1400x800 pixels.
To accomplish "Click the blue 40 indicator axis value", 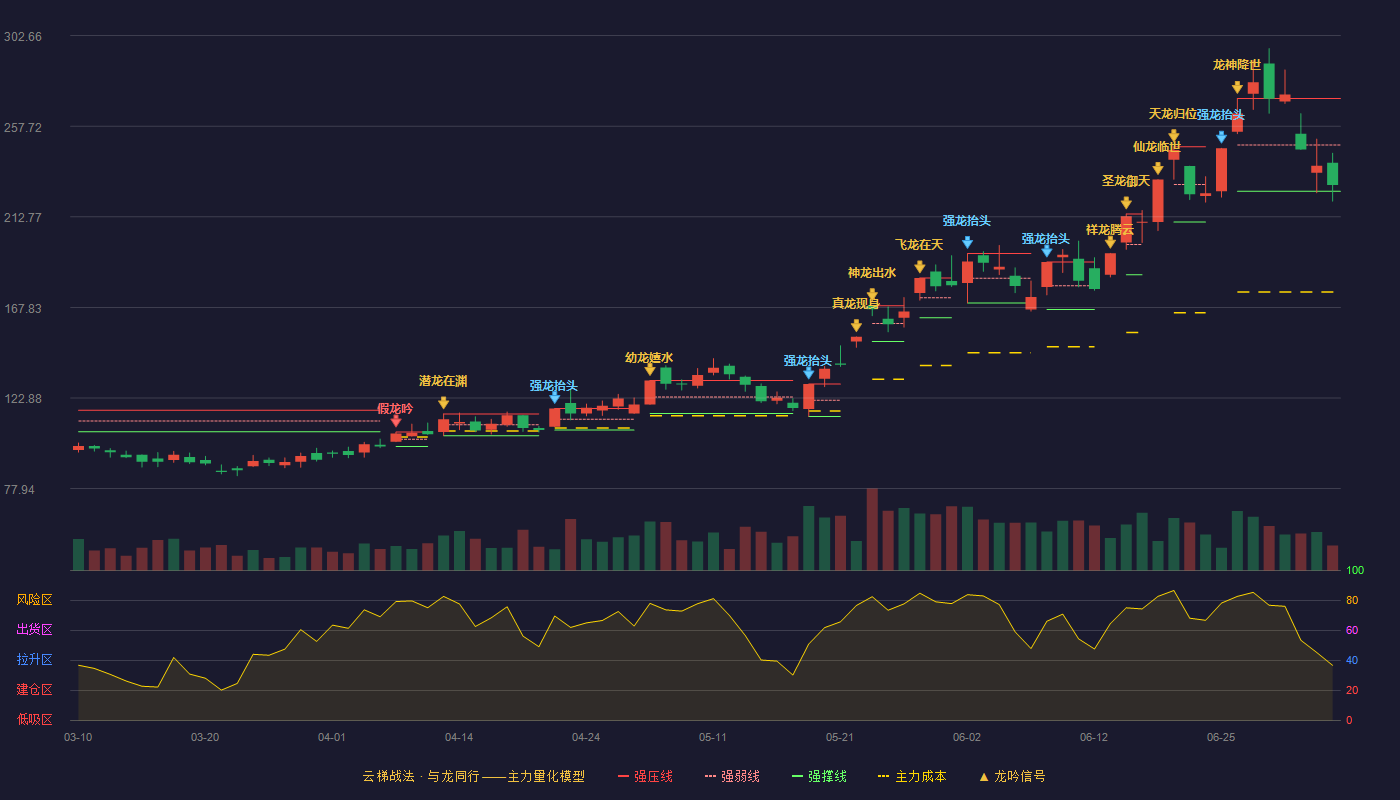I will point(1352,660).
